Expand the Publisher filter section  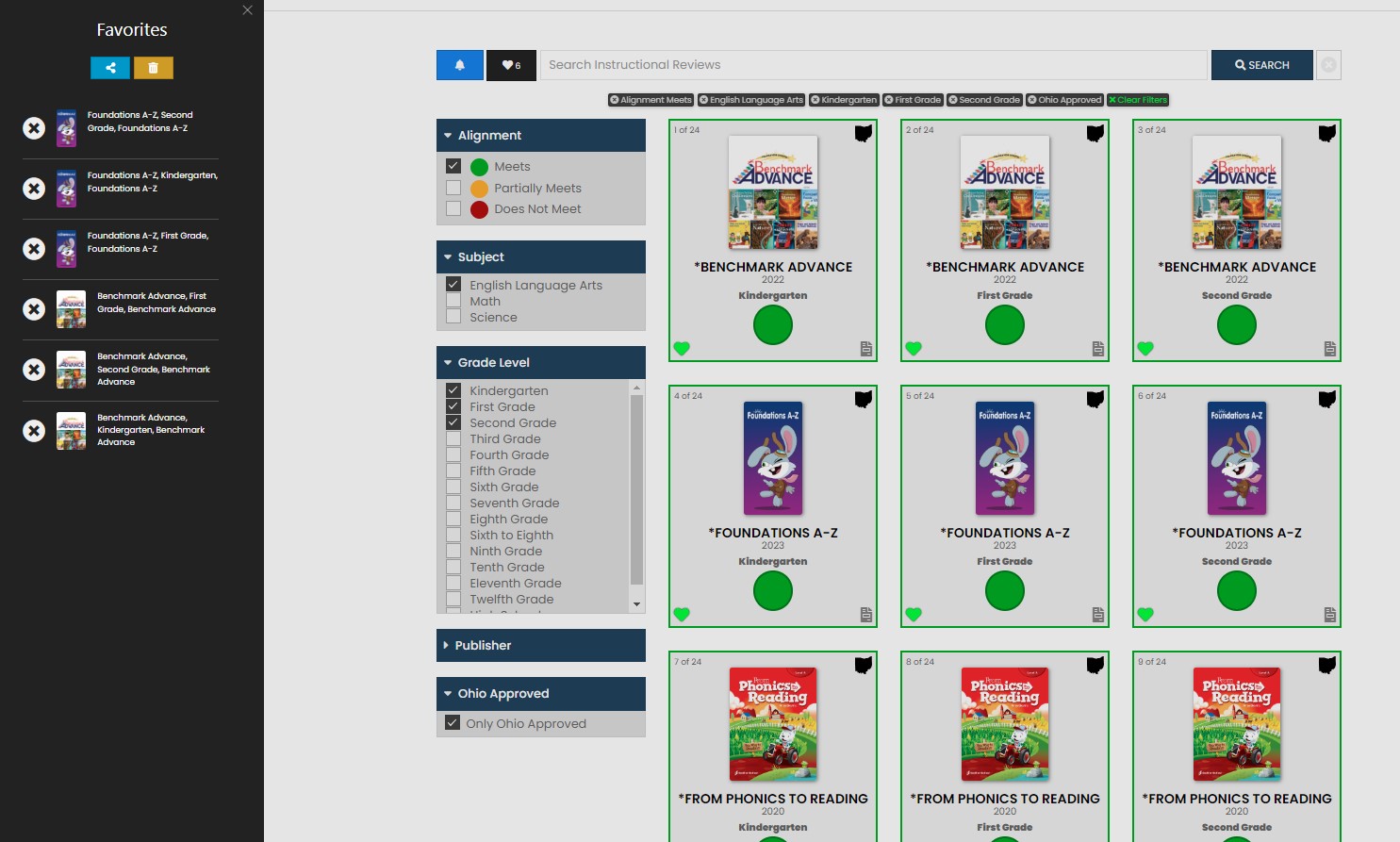[x=541, y=645]
